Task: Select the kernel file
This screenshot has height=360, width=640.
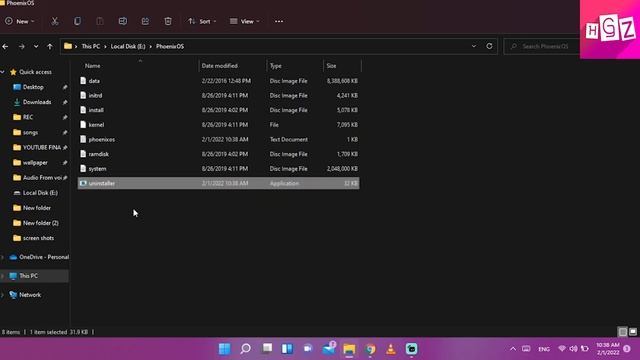Action: click(219, 125)
